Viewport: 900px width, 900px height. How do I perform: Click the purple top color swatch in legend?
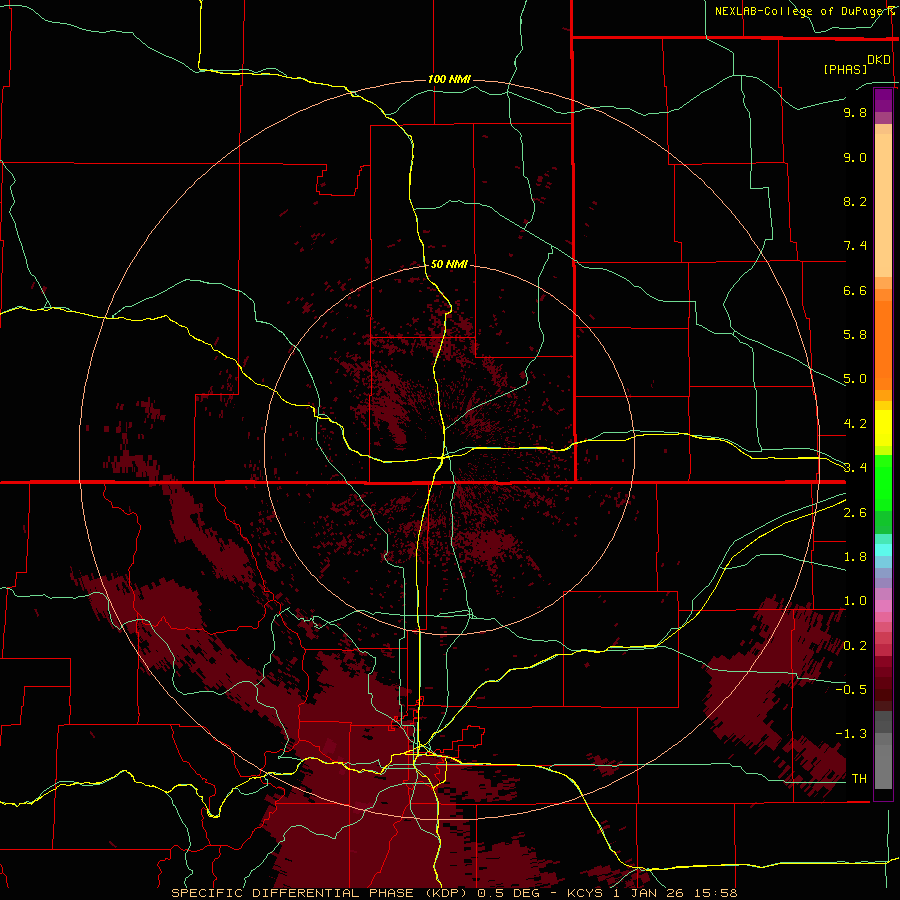tap(883, 100)
